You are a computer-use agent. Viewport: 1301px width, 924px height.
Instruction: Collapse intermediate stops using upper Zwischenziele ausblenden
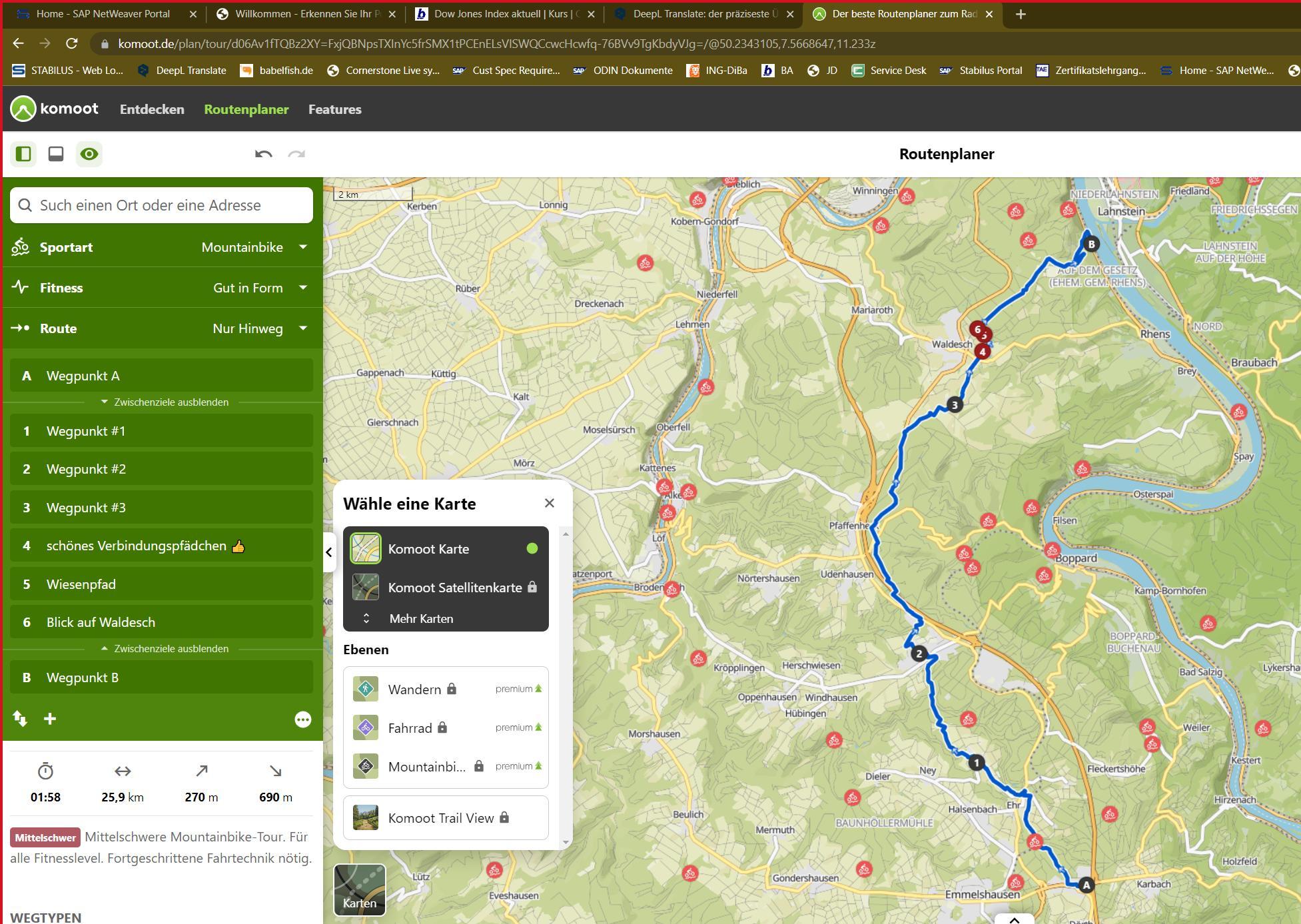[165, 402]
